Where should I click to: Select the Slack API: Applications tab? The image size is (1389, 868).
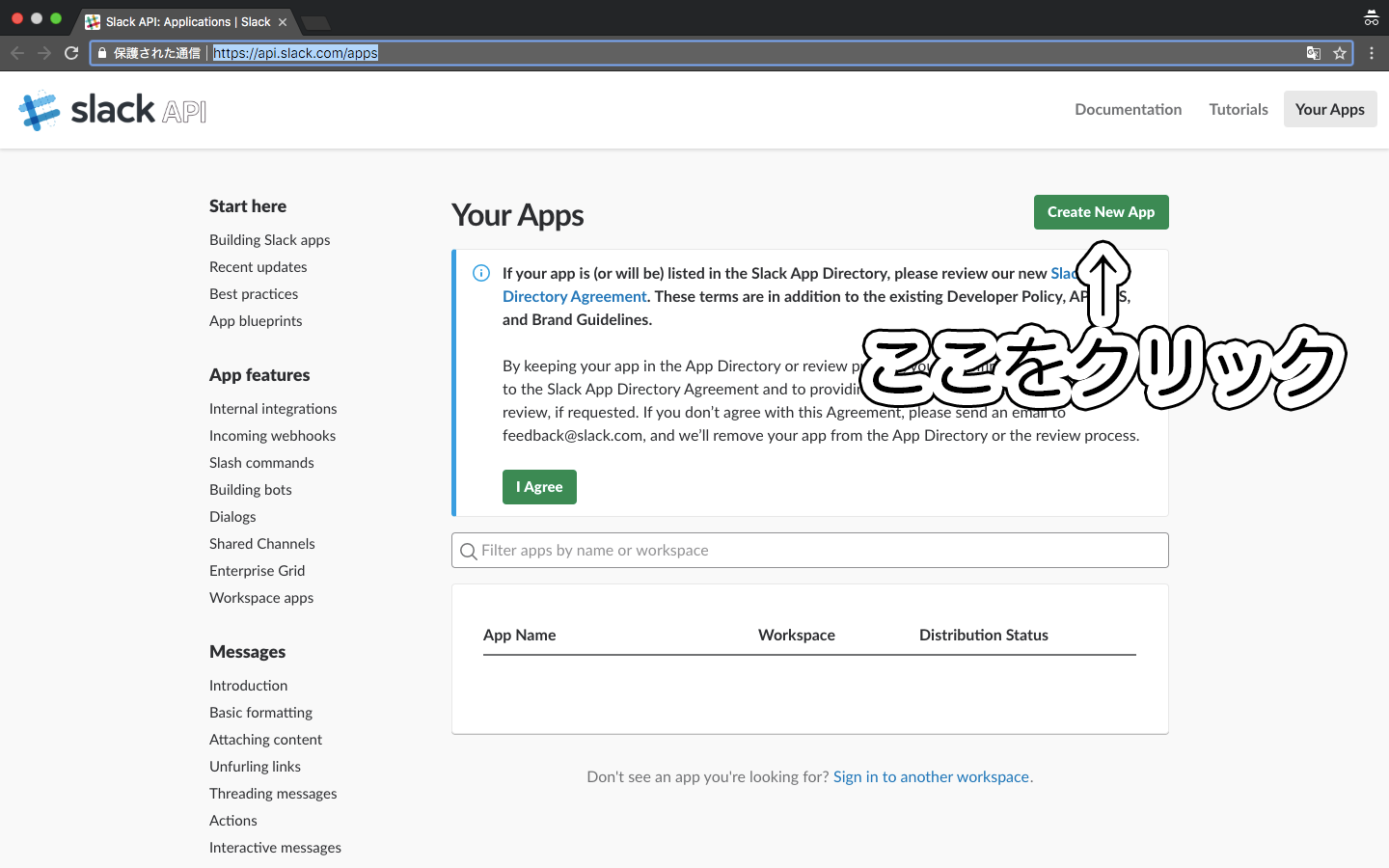pos(187,22)
